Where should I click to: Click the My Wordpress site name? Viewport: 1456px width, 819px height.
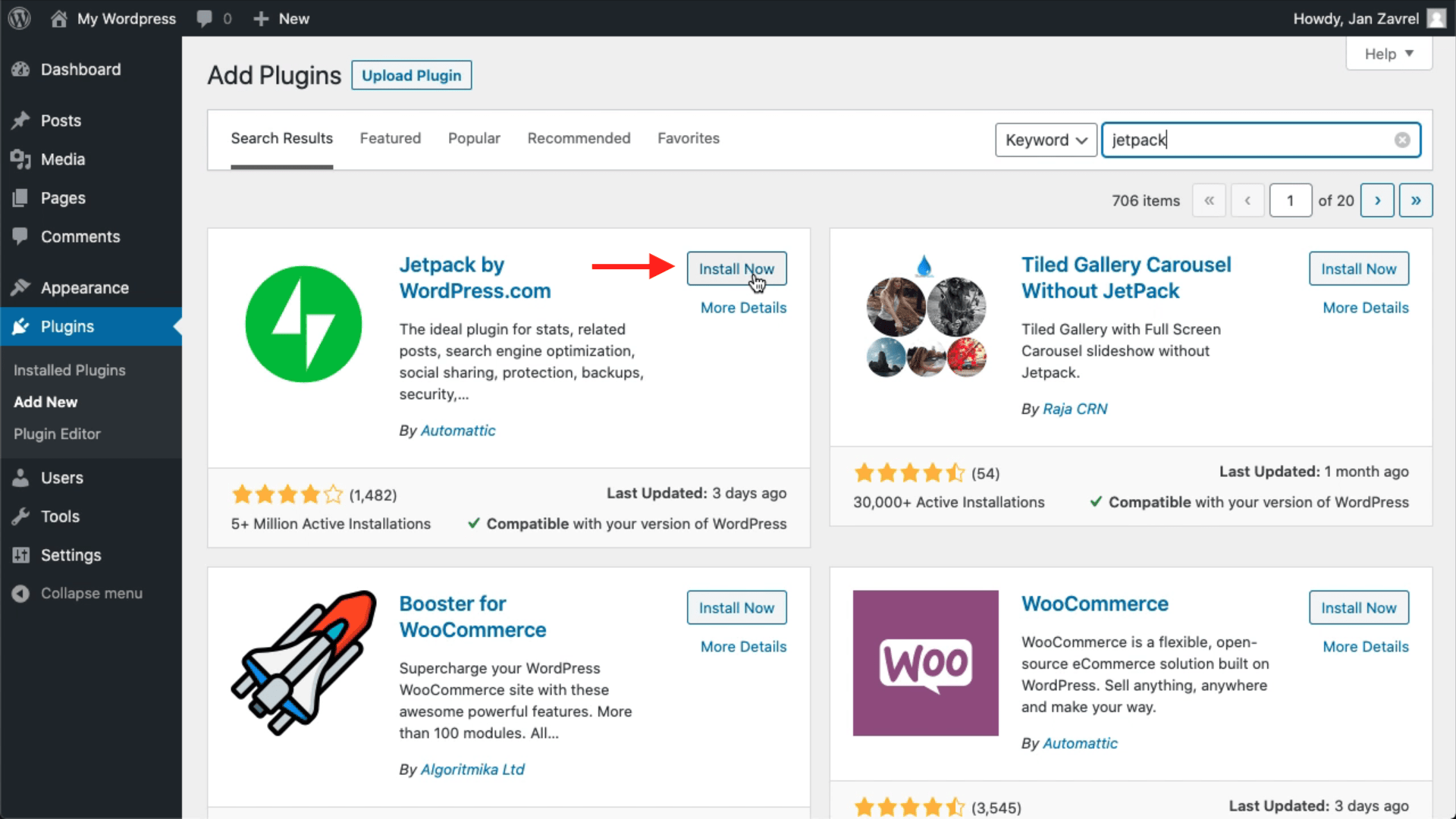pyautogui.click(x=127, y=18)
